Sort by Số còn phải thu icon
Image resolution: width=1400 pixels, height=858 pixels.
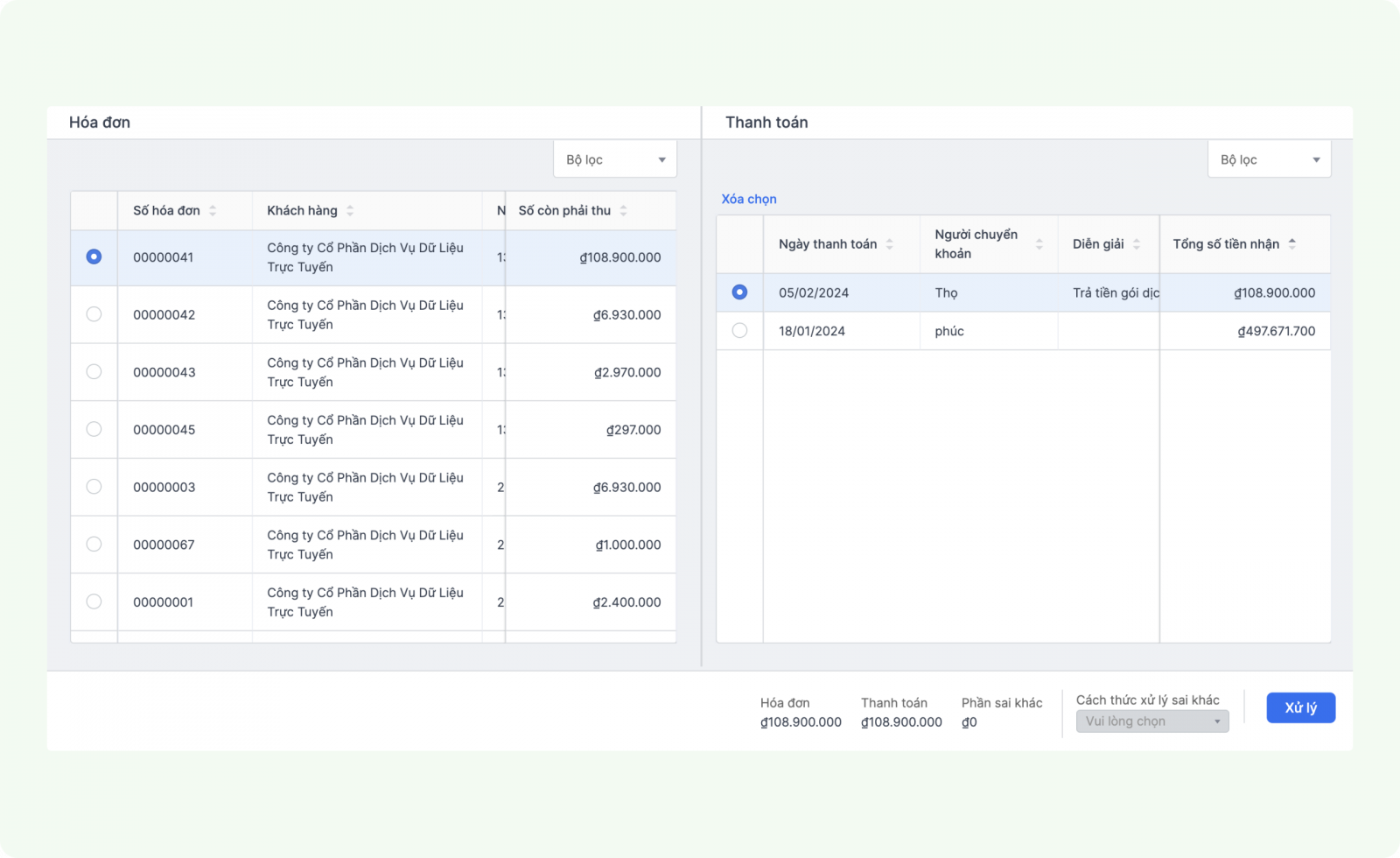(623, 211)
